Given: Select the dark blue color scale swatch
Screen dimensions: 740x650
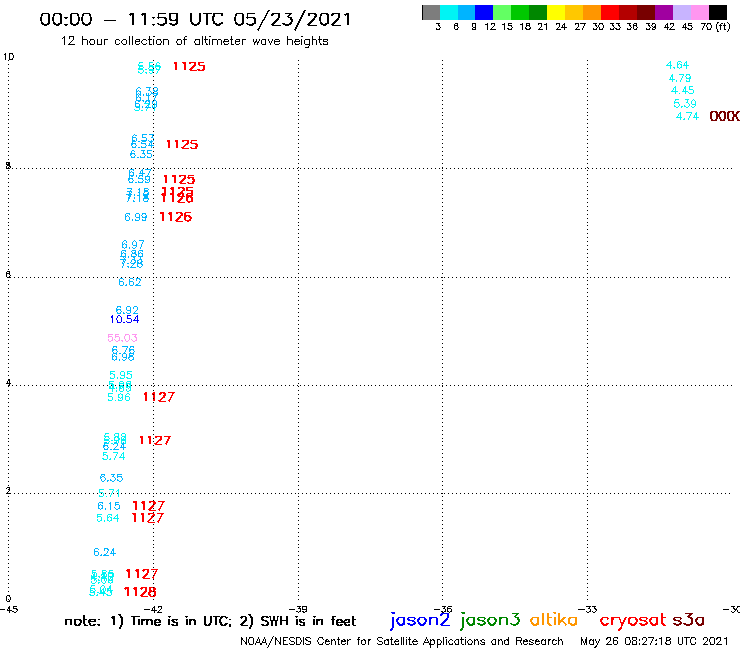Looking at the screenshot, I should point(484,12).
